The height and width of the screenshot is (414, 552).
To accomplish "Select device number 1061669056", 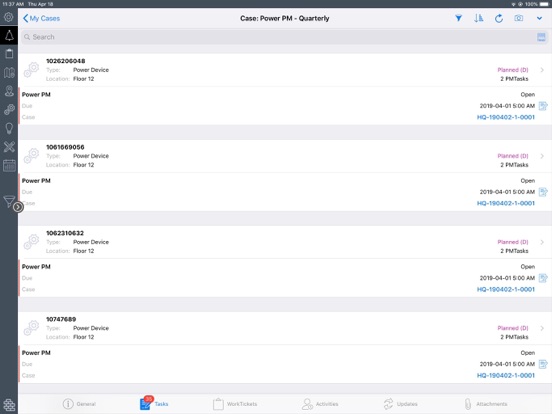I will point(65,147).
